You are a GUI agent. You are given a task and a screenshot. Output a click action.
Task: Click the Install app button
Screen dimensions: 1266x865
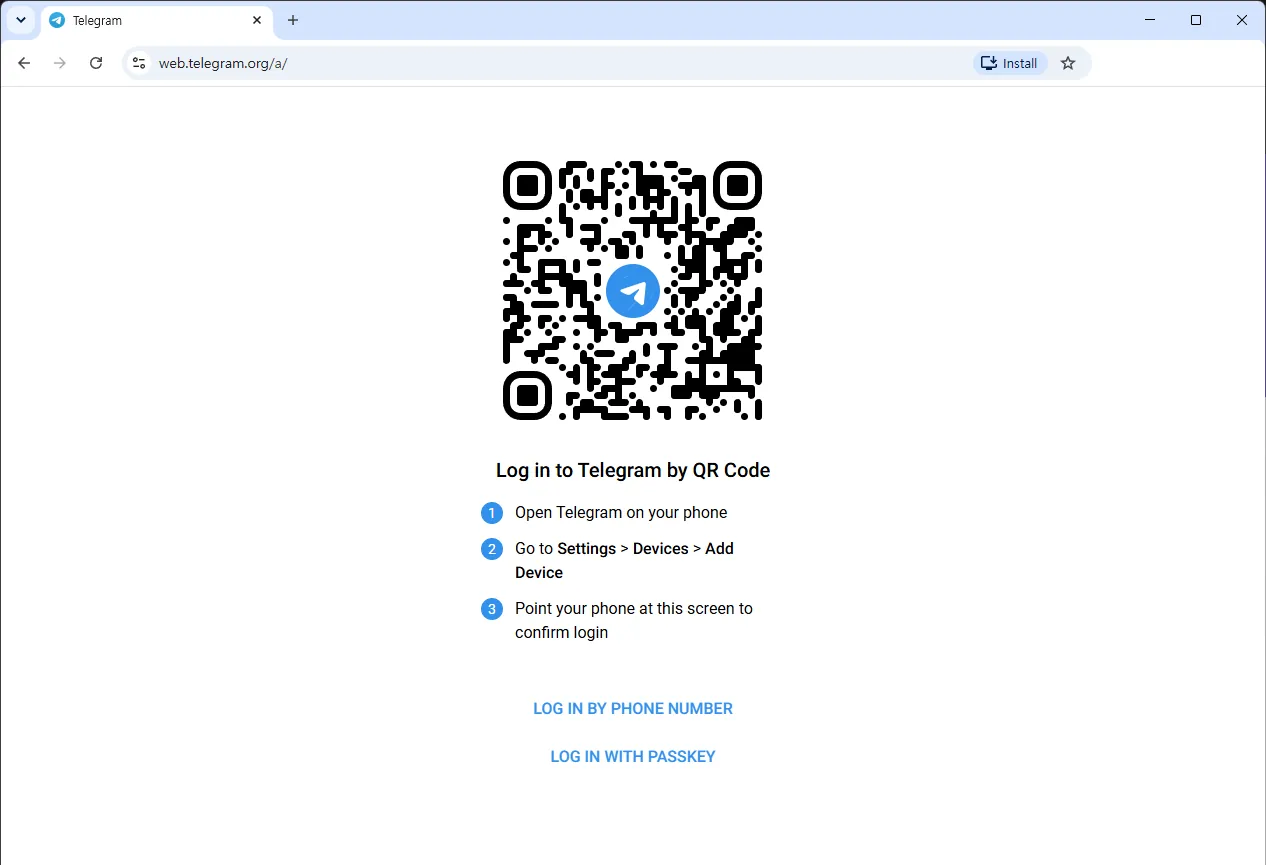[1010, 63]
